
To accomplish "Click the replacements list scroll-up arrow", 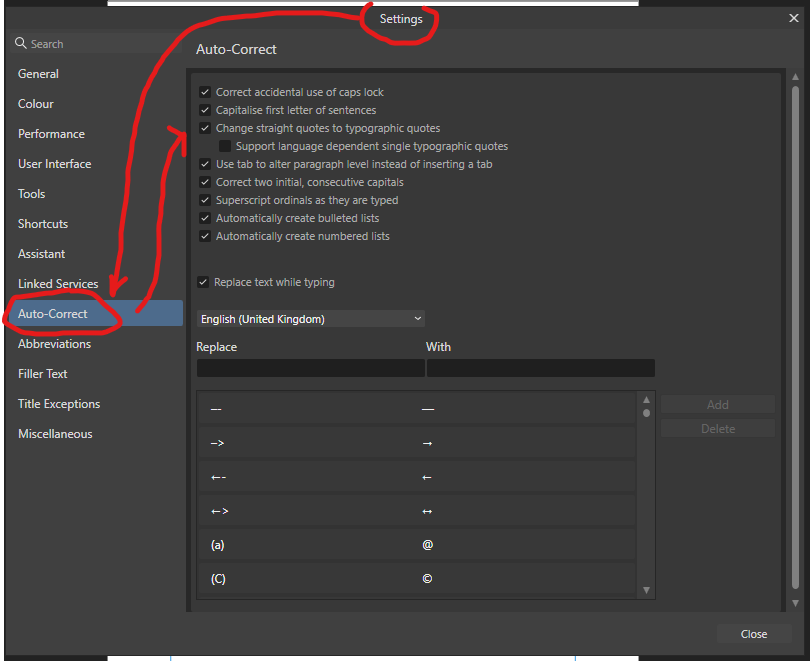I will tap(645, 397).
